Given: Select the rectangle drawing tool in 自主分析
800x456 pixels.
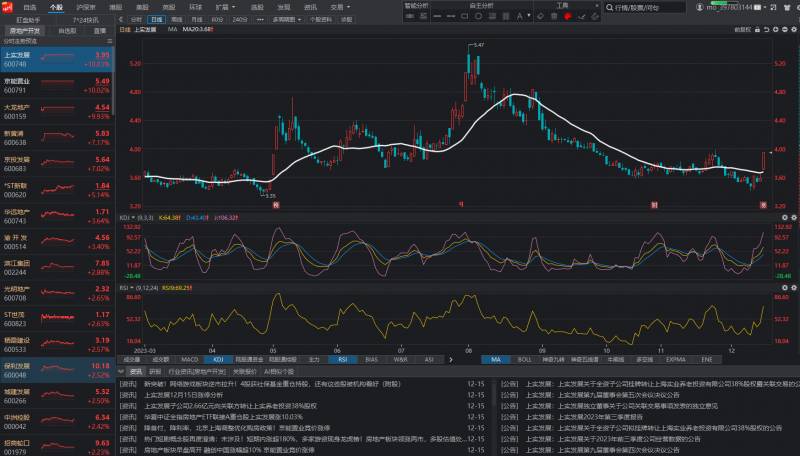Looking at the screenshot, I should [464, 16].
